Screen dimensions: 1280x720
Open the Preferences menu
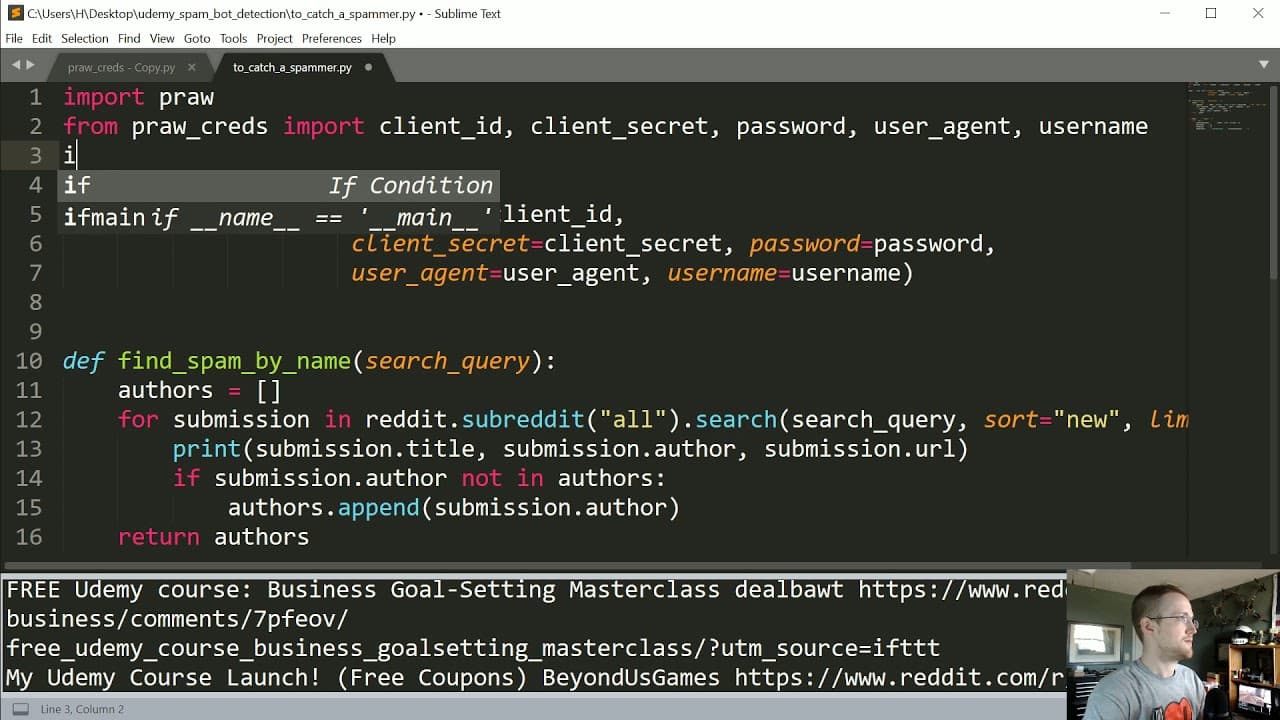pos(331,38)
